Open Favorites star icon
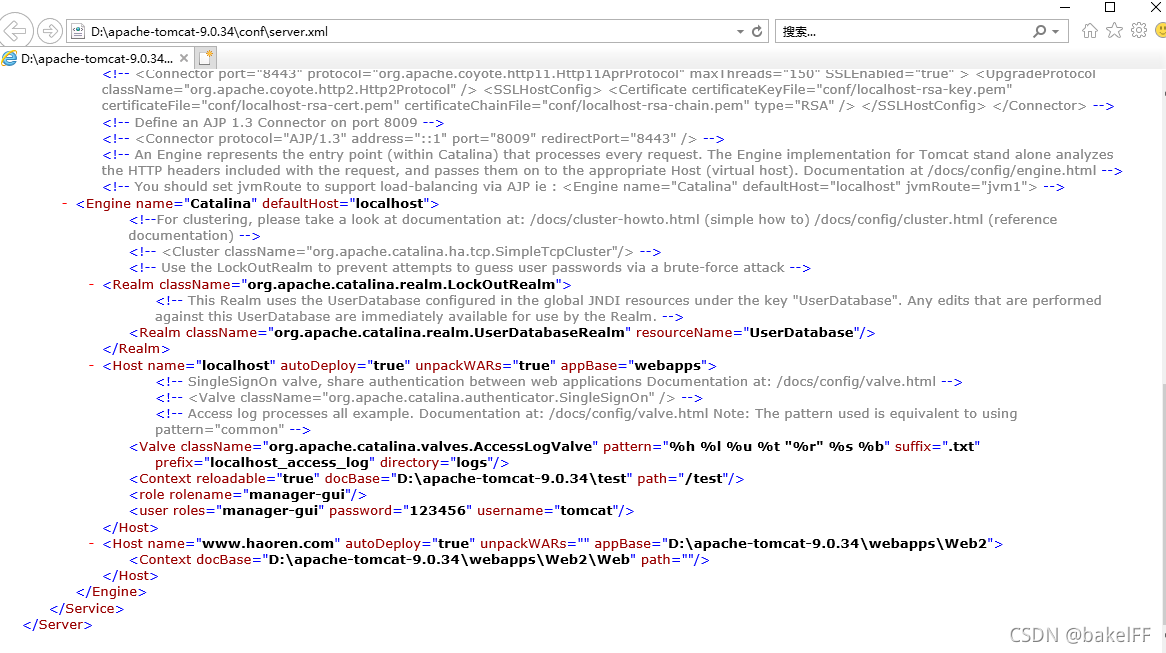Viewport: 1166px width, 653px height. point(1114,30)
